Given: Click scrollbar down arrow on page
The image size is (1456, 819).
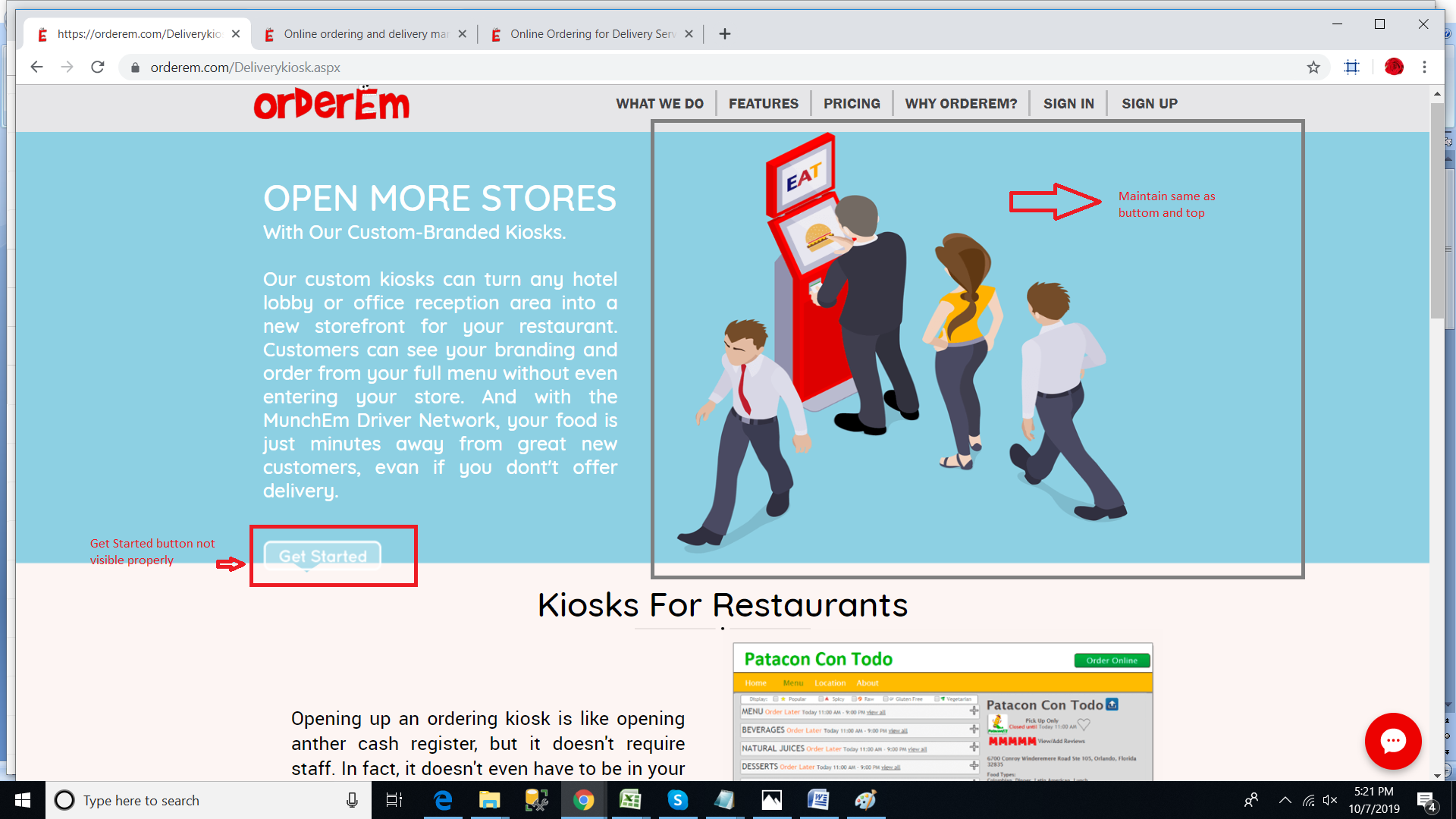Looking at the screenshot, I should (x=1437, y=775).
